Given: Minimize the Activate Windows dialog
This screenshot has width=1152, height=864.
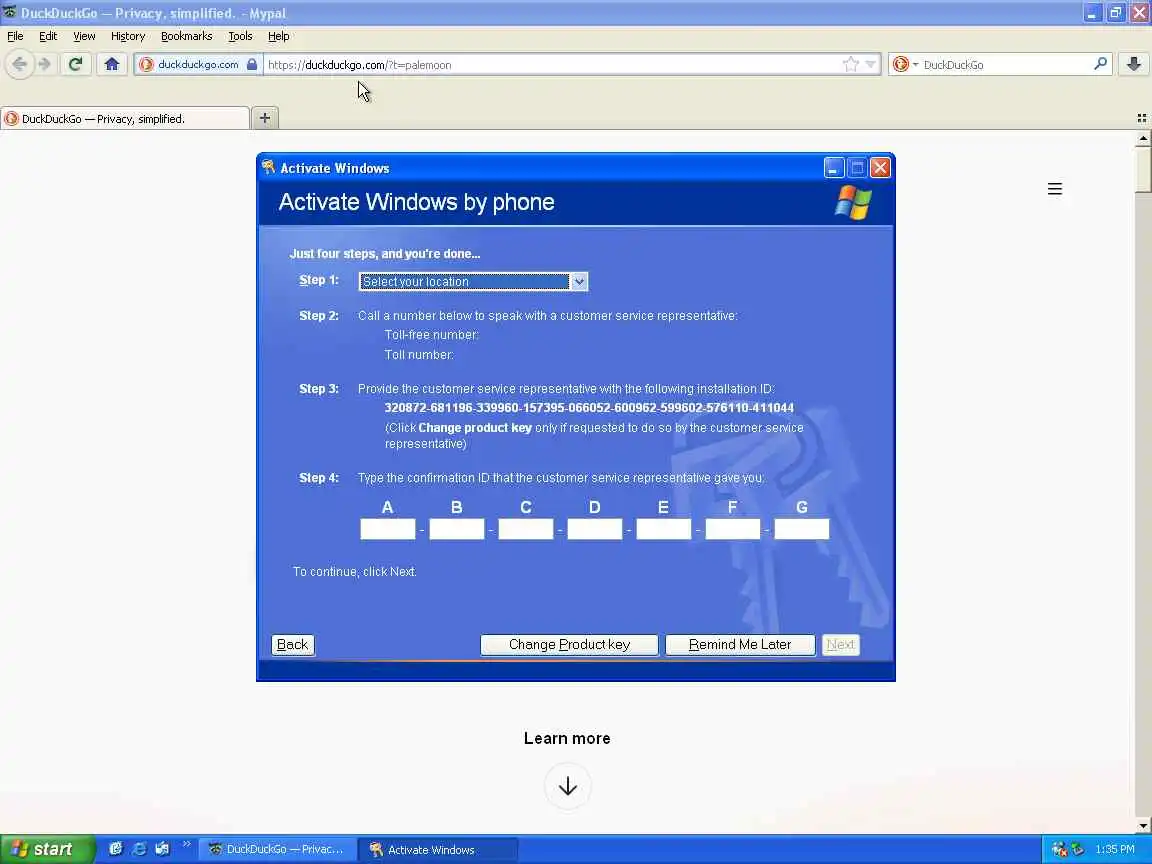Looking at the screenshot, I should (x=833, y=168).
